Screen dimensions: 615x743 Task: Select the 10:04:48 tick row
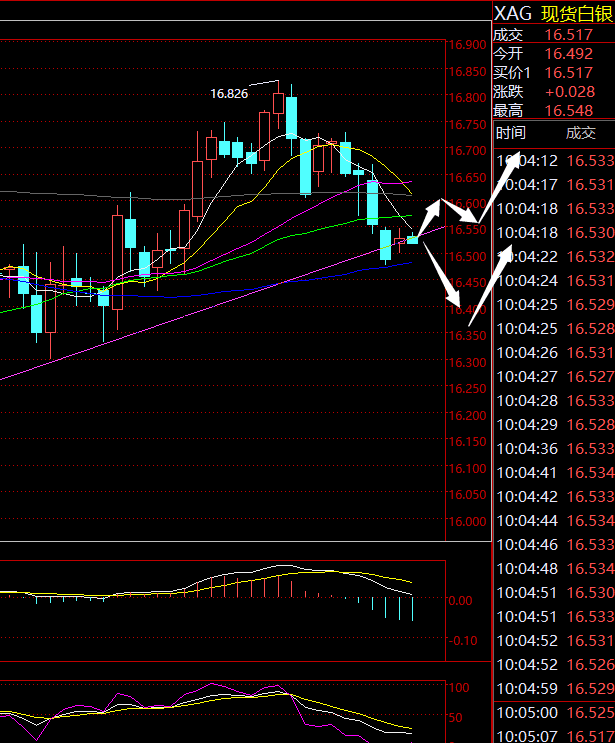coord(554,569)
